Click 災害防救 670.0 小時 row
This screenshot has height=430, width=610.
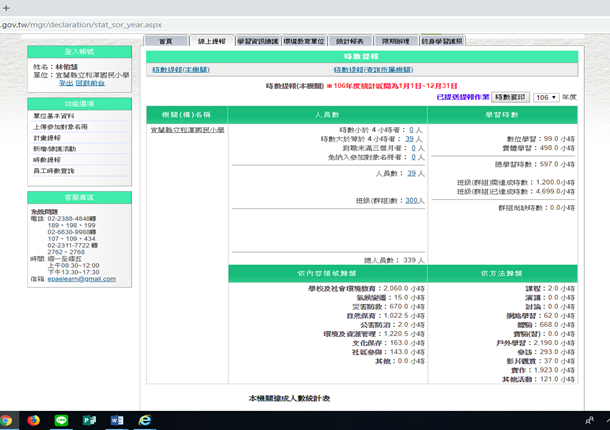(388, 307)
